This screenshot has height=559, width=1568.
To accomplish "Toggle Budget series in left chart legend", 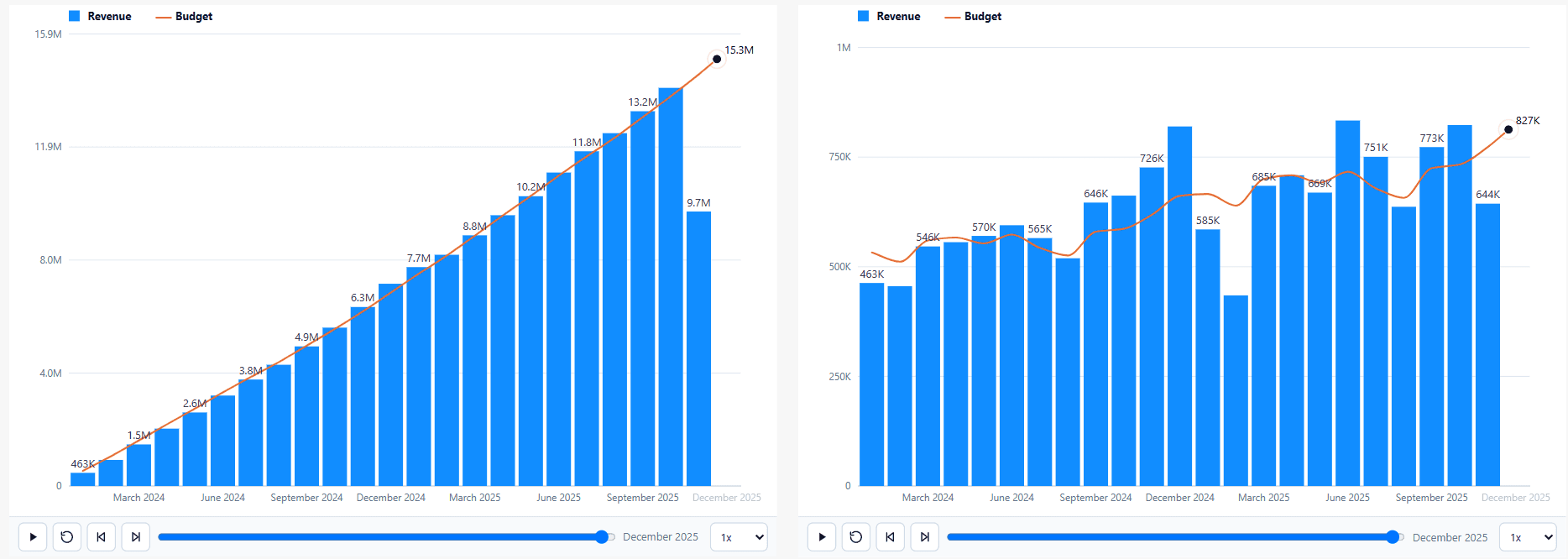I will click(x=184, y=16).
